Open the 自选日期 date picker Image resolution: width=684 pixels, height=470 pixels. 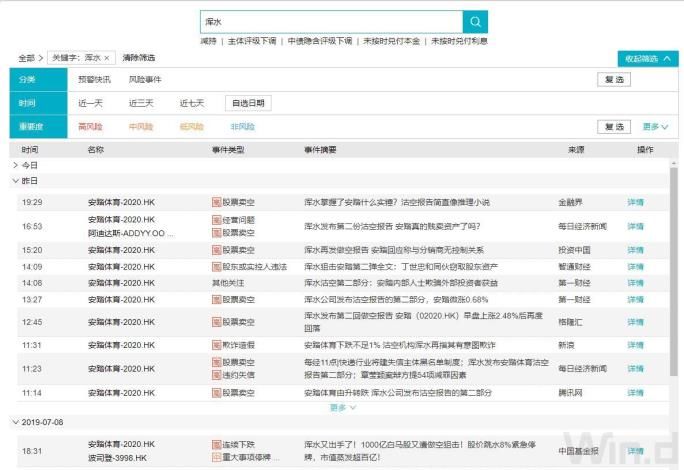point(248,103)
